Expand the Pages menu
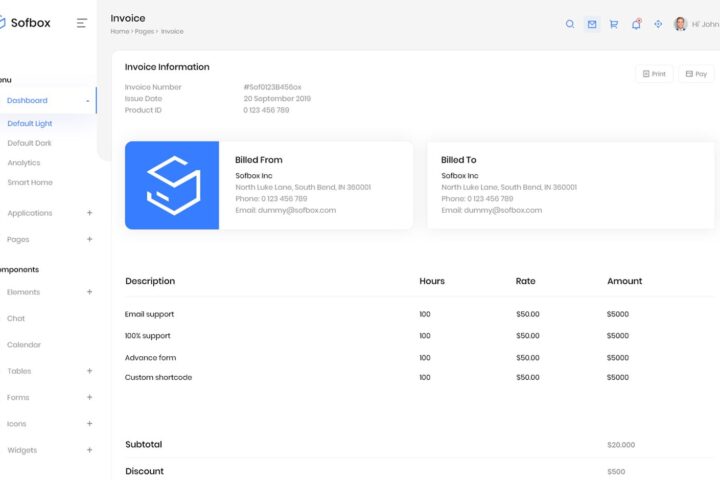Screen dimensions: 720x480 (x=89, y=240)
